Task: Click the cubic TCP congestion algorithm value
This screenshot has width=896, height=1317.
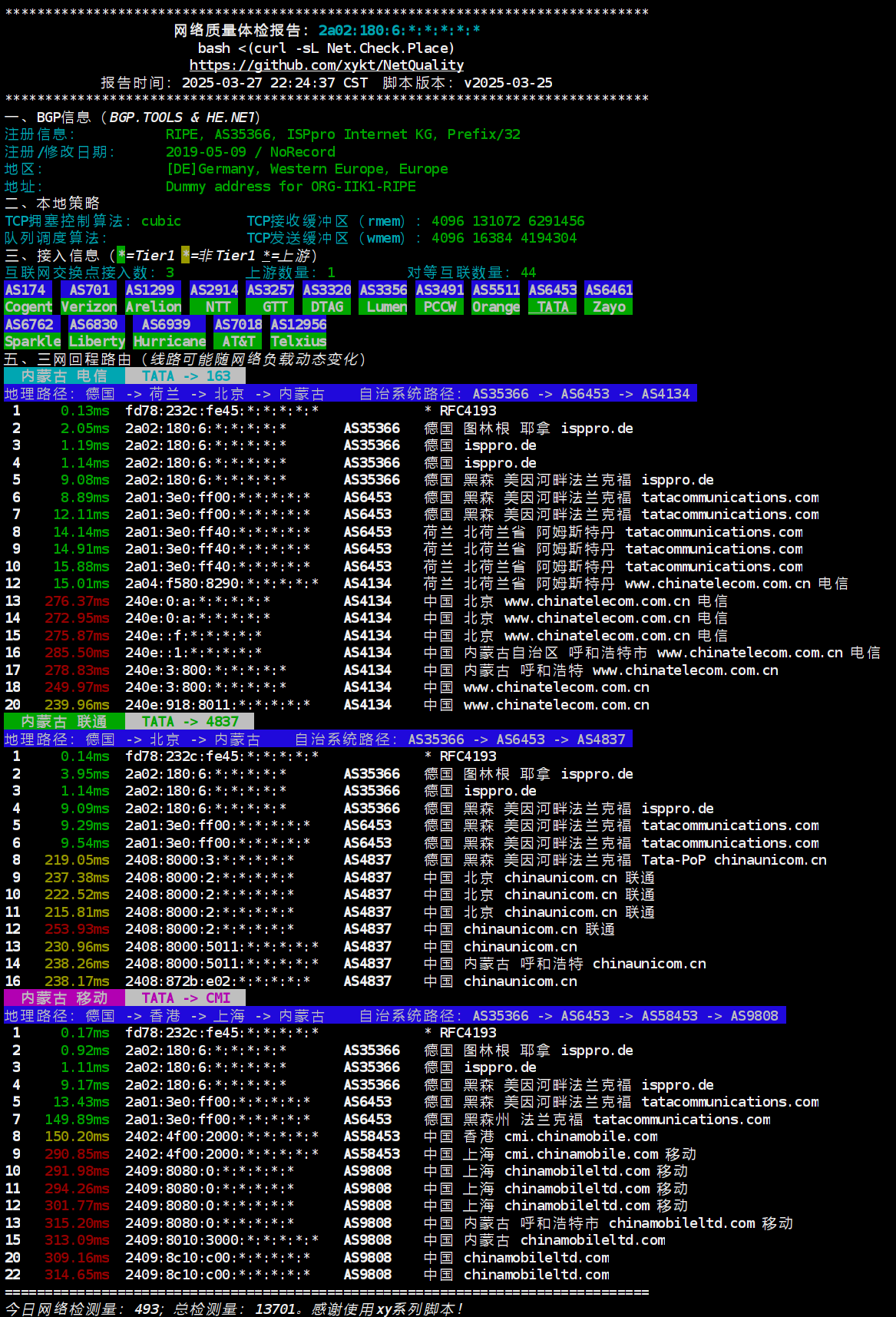Action: 161,221
